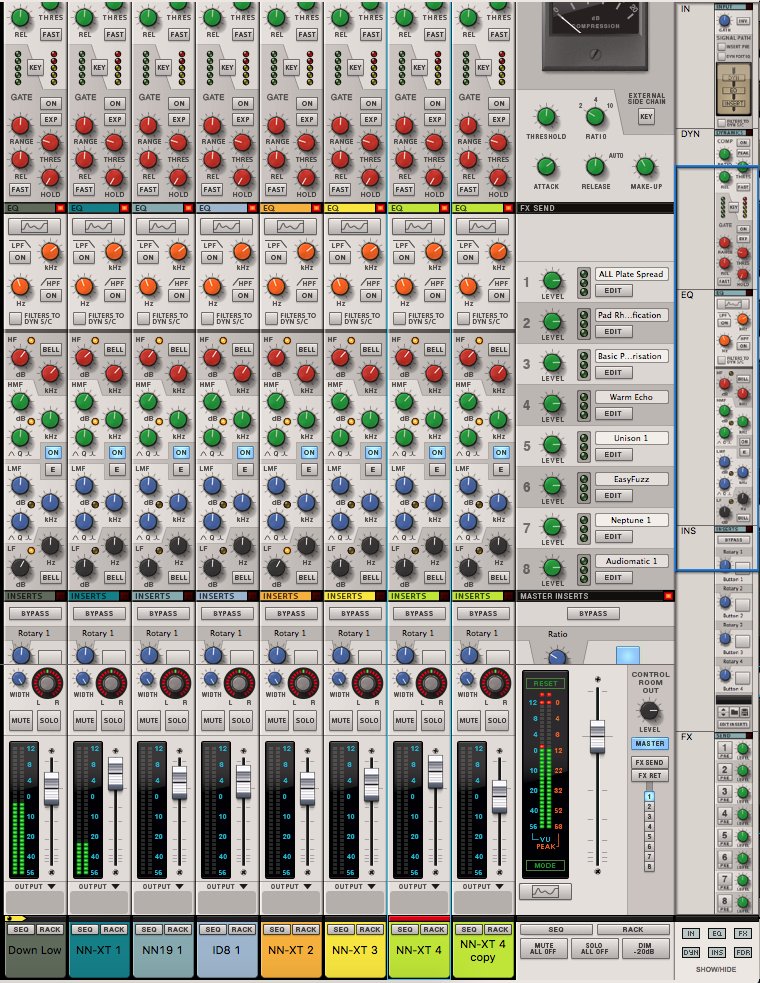The width and height of the screenshot is (760, 983).
Task: Reset the master meter peak with RESET
Action: [545, 683]
